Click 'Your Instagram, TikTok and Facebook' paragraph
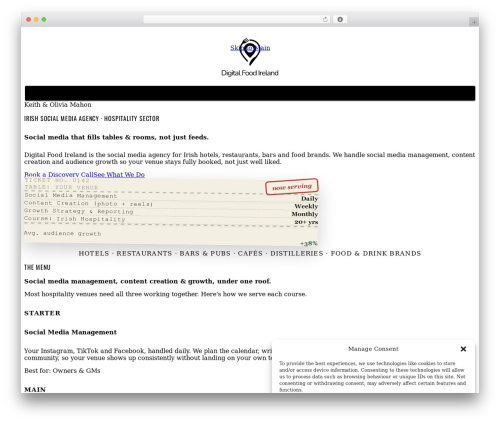Viewport: 500px width, 423px height. coord(148,354)
